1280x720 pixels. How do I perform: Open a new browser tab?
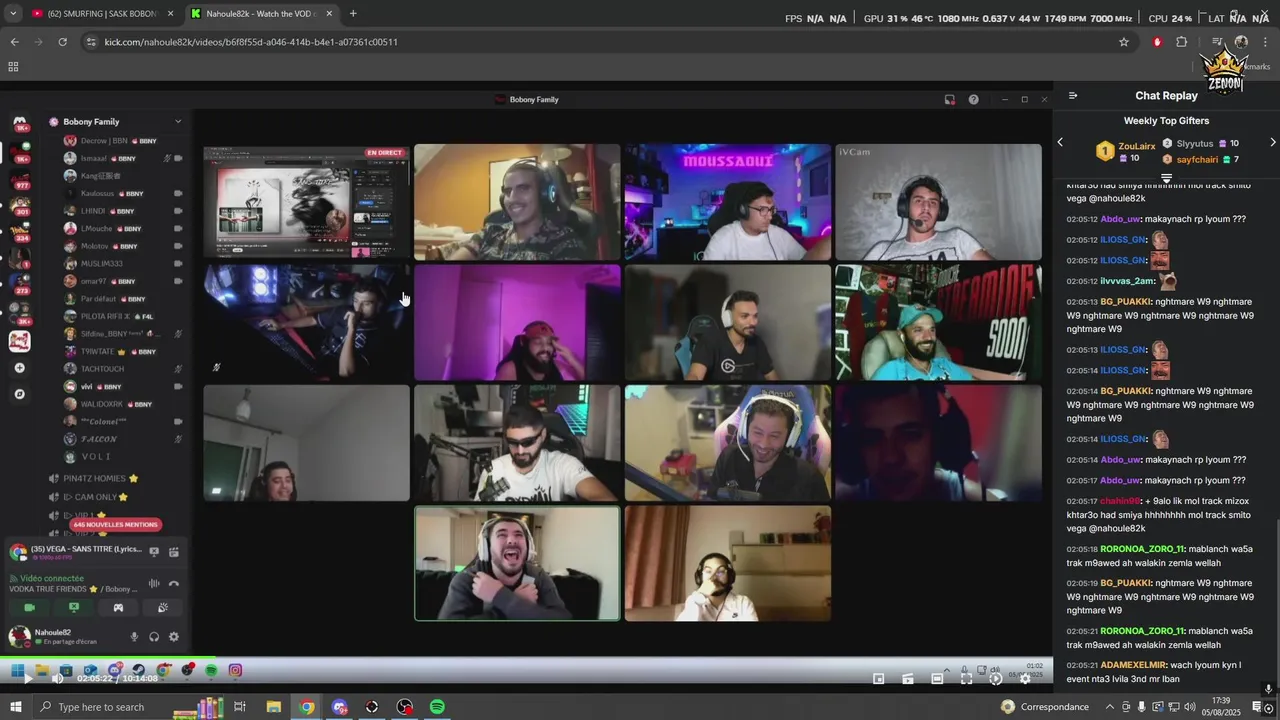pos(353,14)
